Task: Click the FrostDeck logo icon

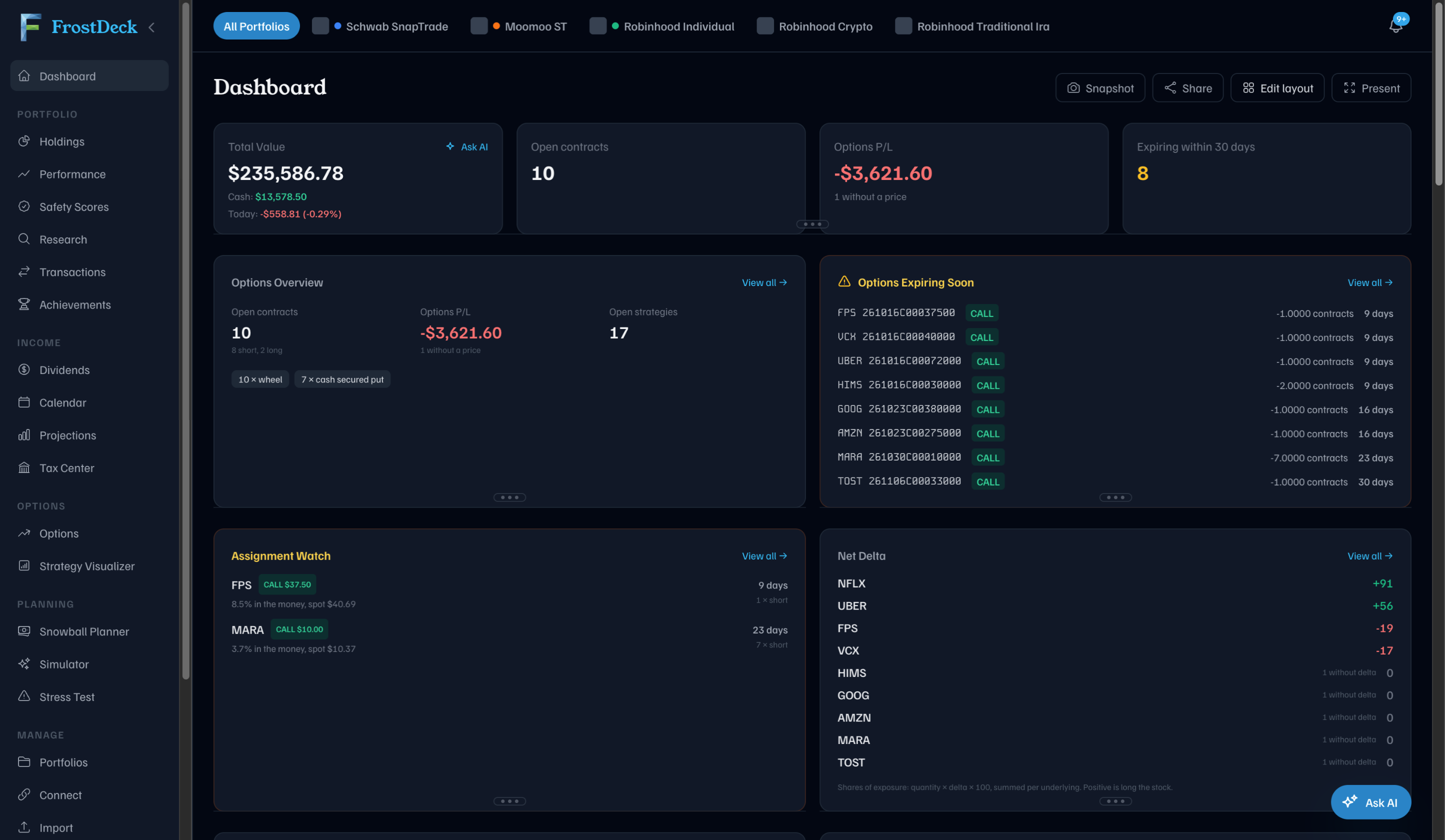Action: coord(30,27)
